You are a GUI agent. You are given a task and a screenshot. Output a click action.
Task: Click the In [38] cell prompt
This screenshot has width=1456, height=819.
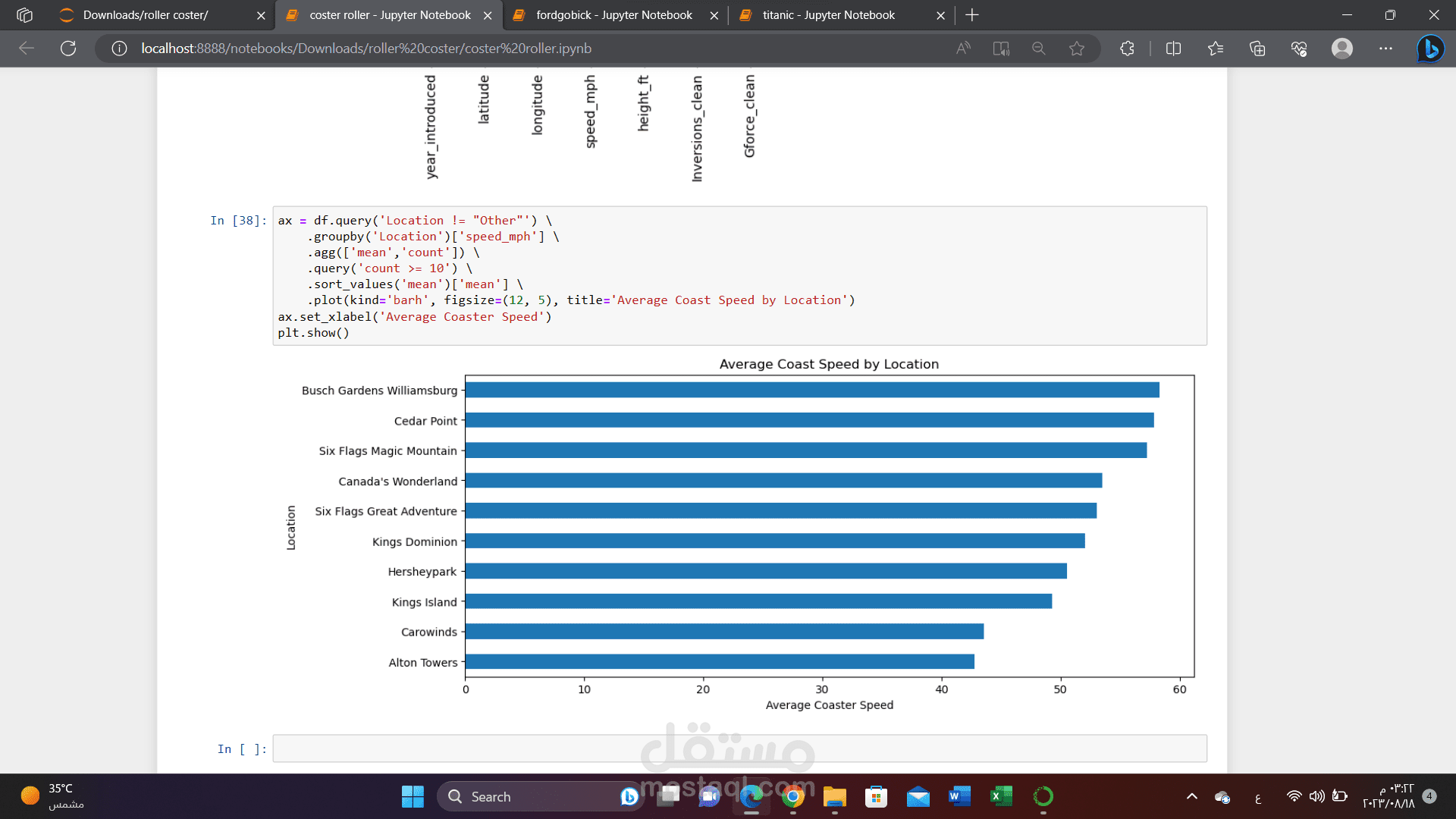[x=238, y=221]
